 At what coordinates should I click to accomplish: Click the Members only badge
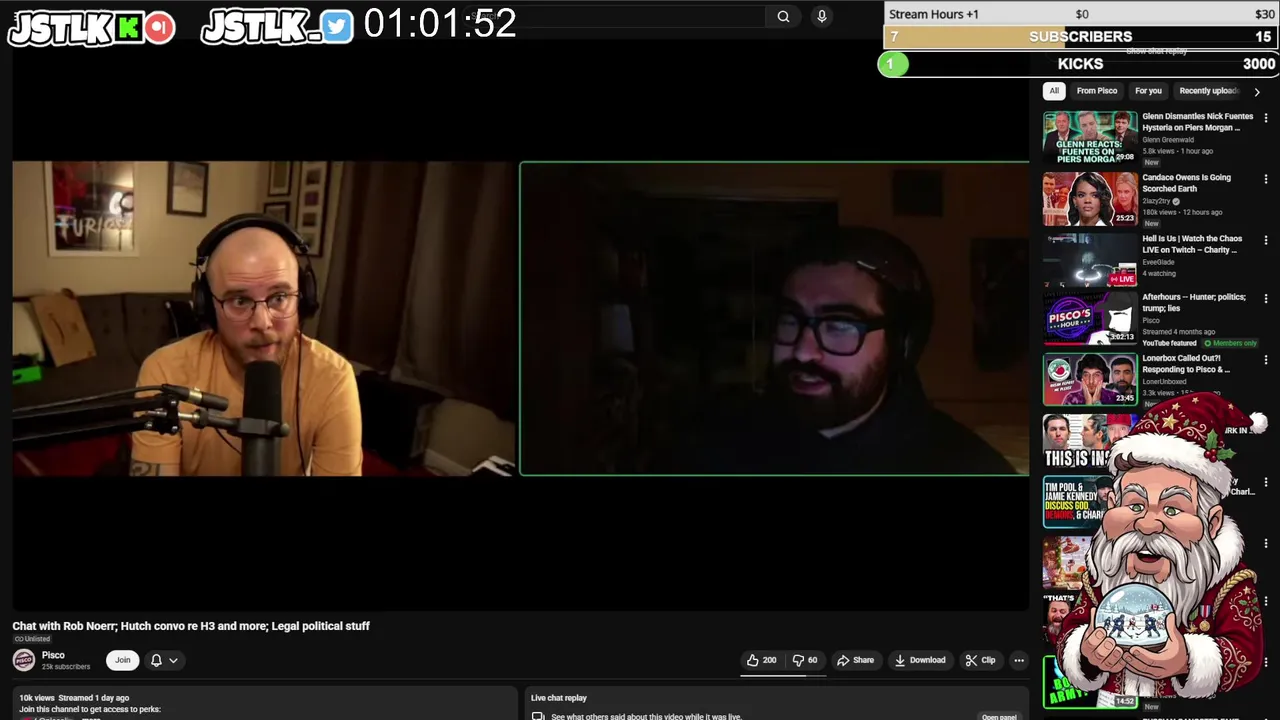click(x=1231, y=343)
